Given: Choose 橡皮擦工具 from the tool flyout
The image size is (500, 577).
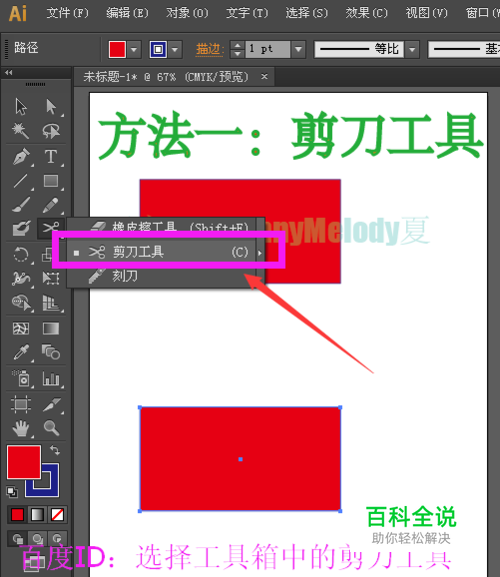Looking at the screenshot, I should click(162, 226).
